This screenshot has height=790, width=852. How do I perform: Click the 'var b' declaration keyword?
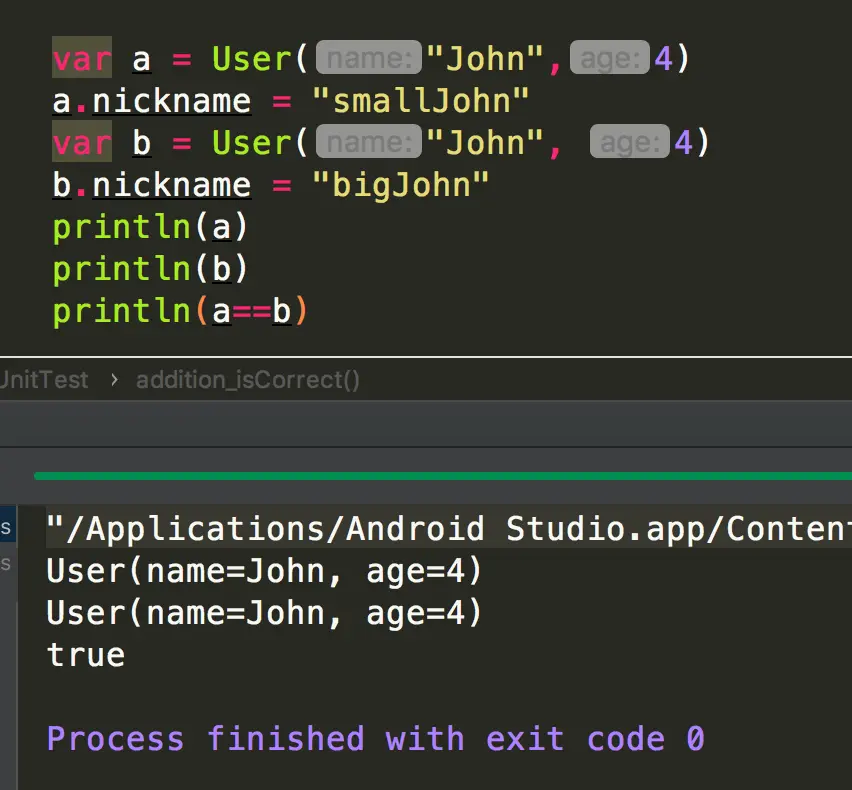click(x=82, y=142)
